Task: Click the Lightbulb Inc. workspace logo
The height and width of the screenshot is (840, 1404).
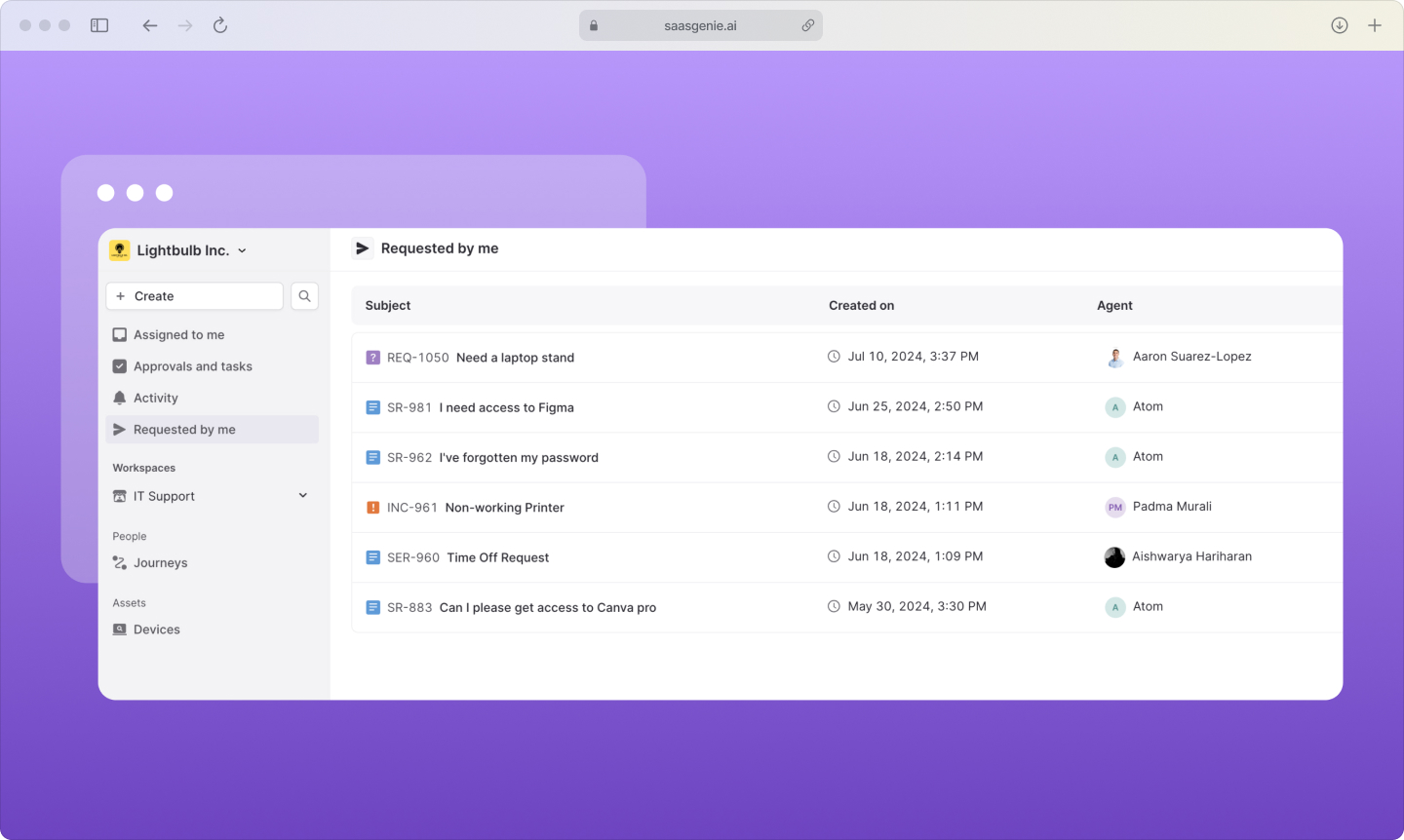Action: 119,249
